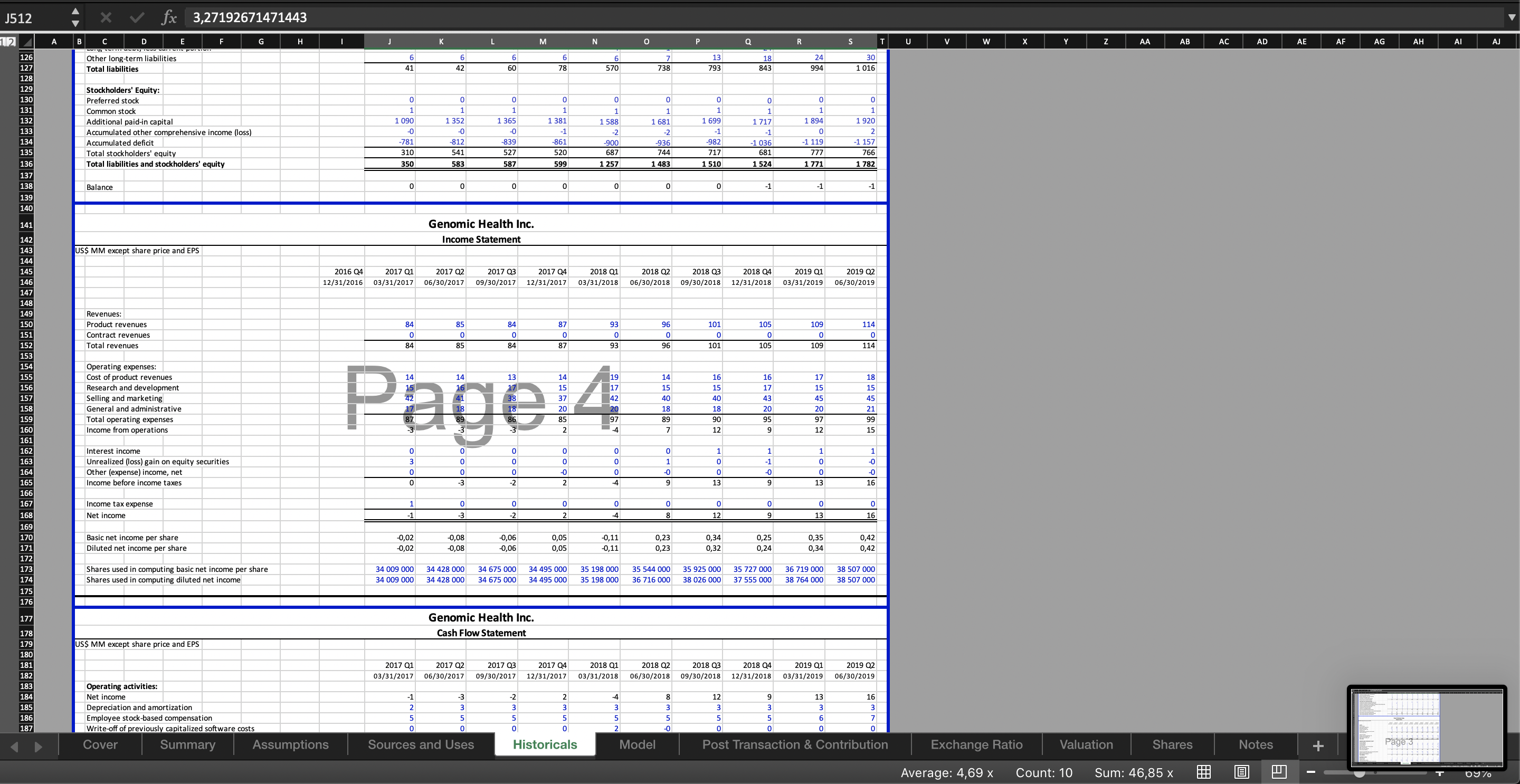Select row 141 header
The width and height of the screenshot is (1520, 784).
click(x=26, y=225)
